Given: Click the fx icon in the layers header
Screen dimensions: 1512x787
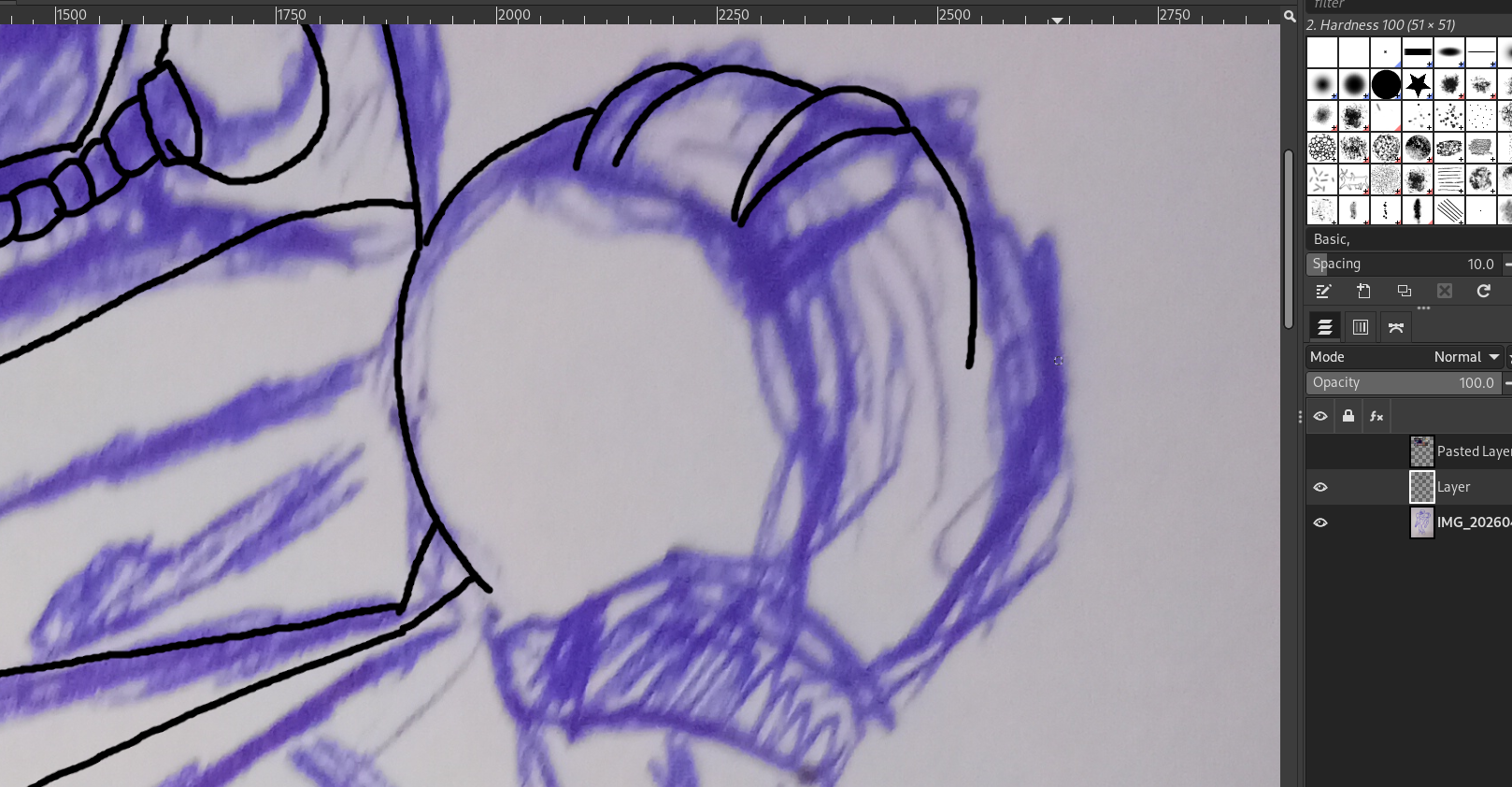Looking at the screenshot, I should pos(1376,416).
